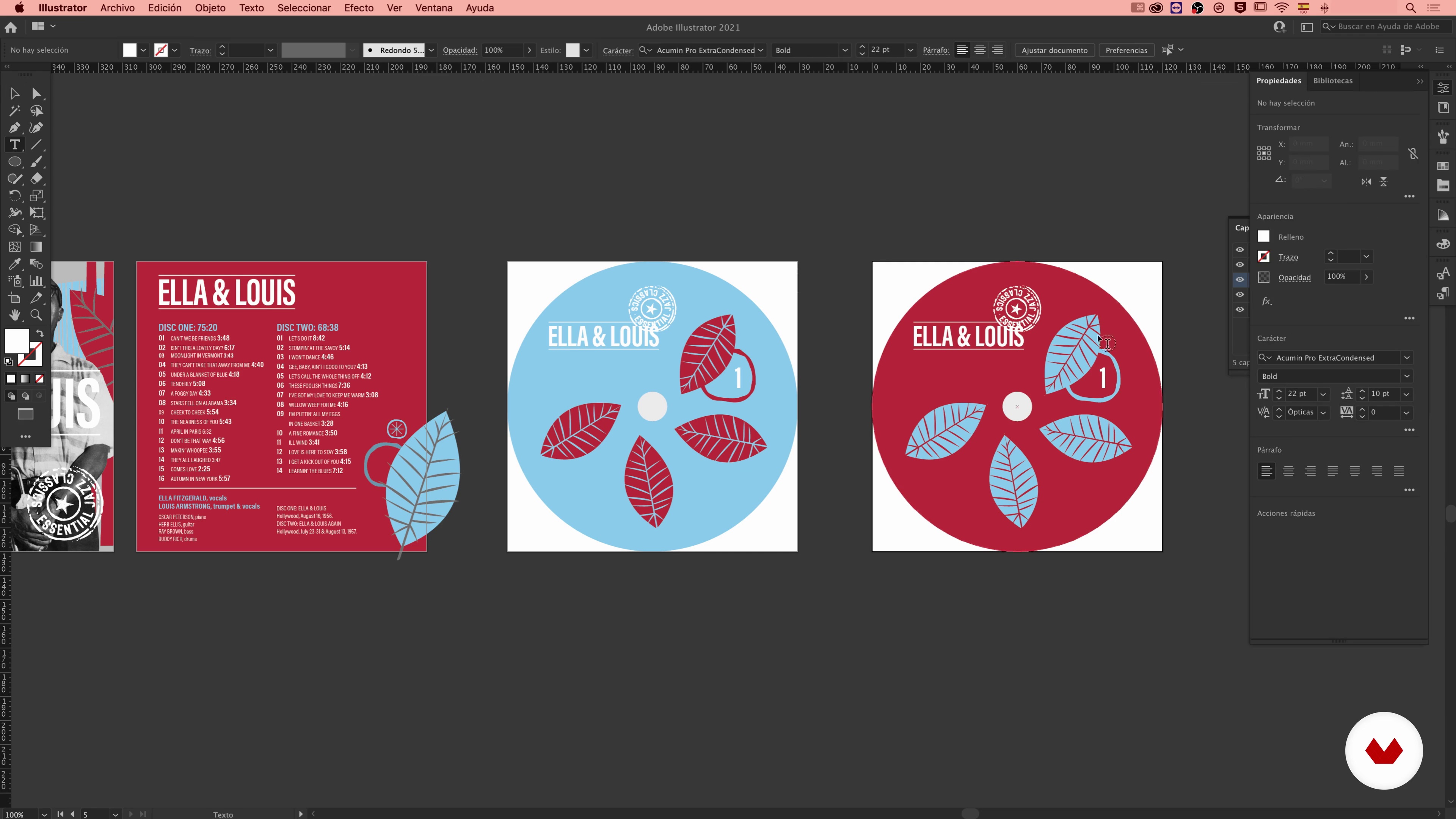This screenshot has width=1456, height=819.
Task: Open Bold font style dropdown in control bar
Action: tap(845, 50)
